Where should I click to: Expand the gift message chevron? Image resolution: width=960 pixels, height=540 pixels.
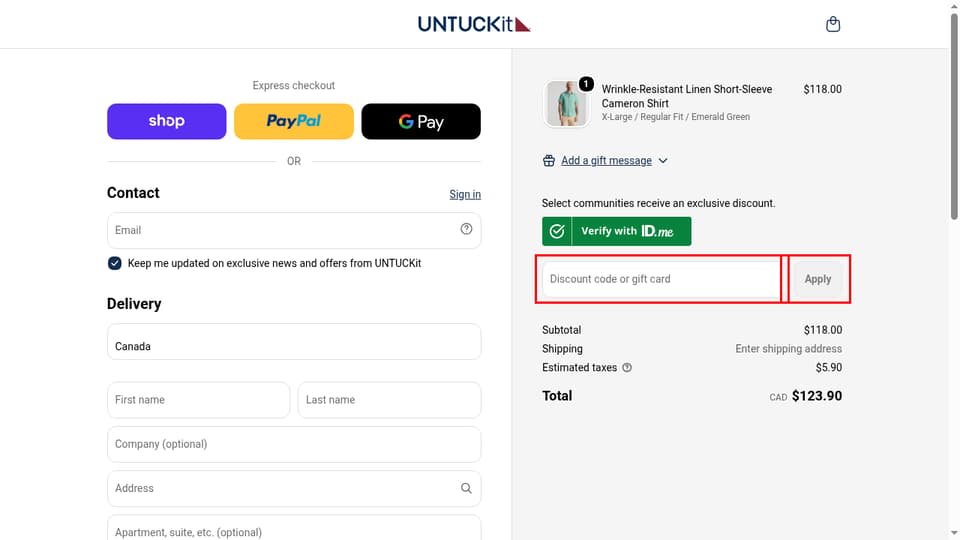click(663, 161)
